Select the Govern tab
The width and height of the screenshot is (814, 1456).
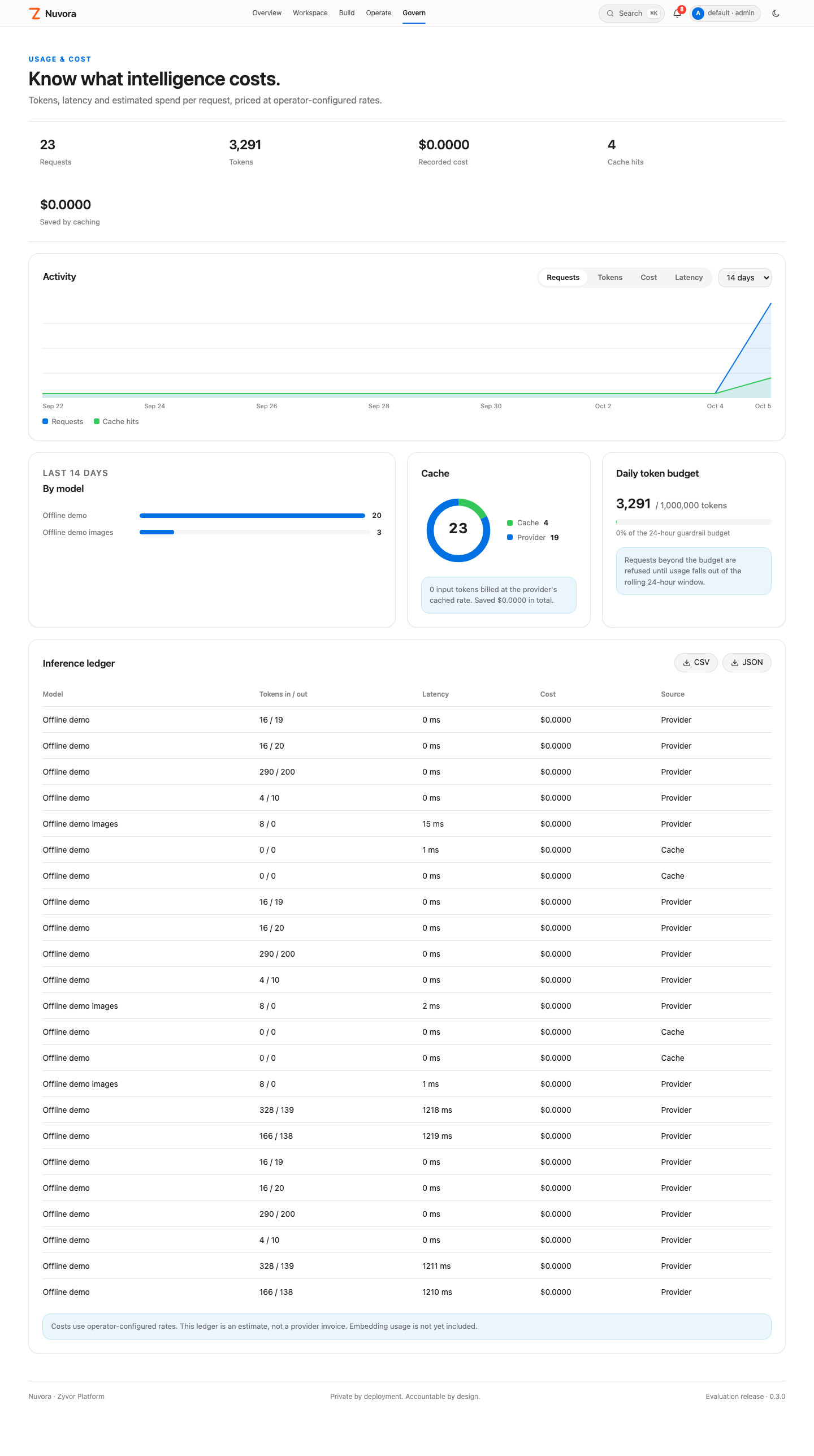(414, 13)
